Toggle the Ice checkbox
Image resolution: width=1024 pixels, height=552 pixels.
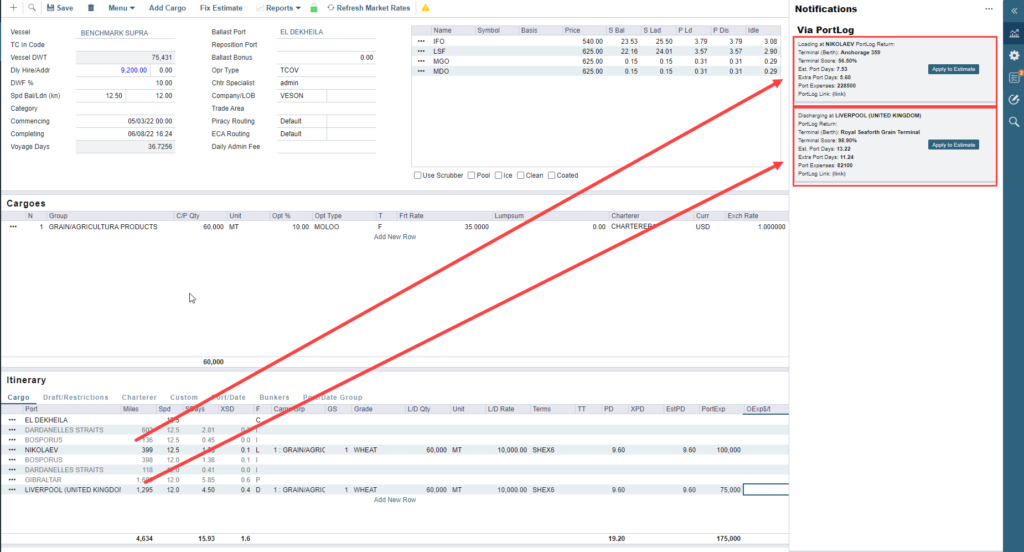coord(498,175)
